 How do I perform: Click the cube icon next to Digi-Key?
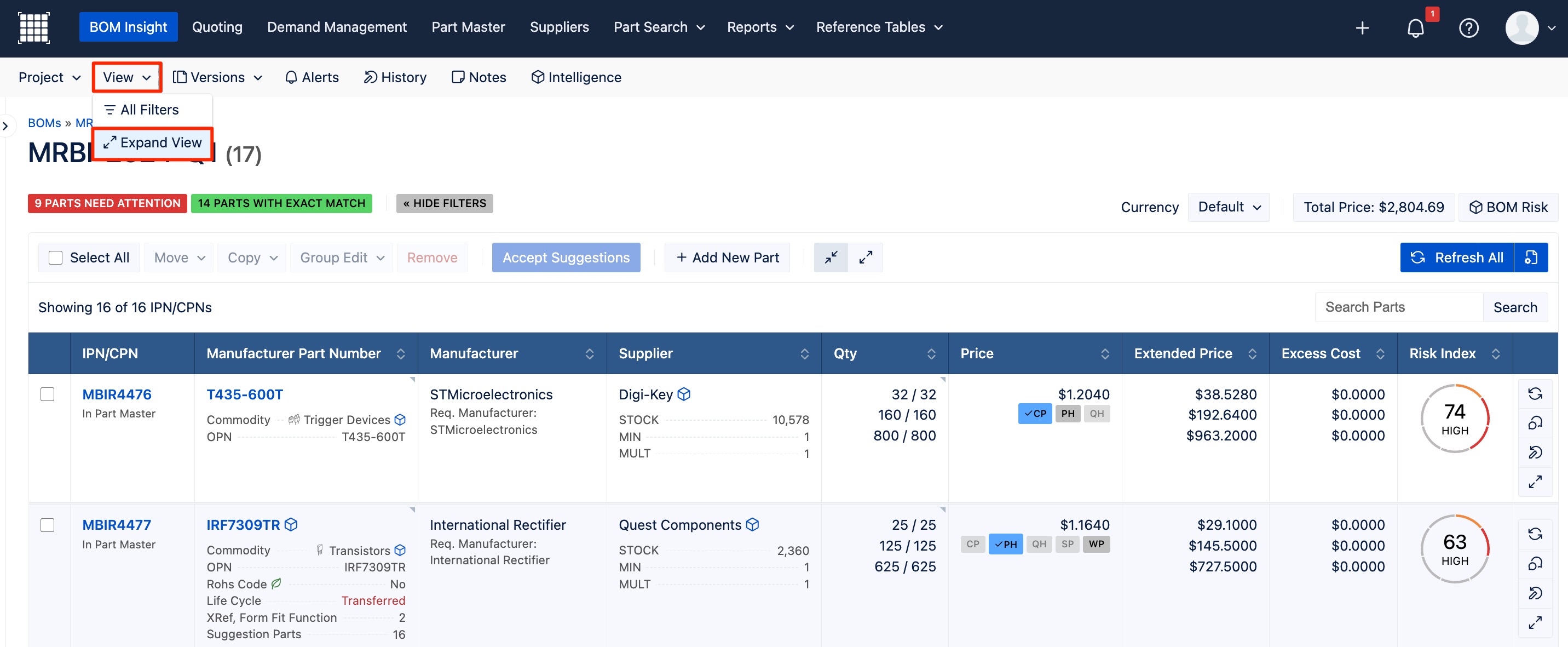tap(684, 394)
